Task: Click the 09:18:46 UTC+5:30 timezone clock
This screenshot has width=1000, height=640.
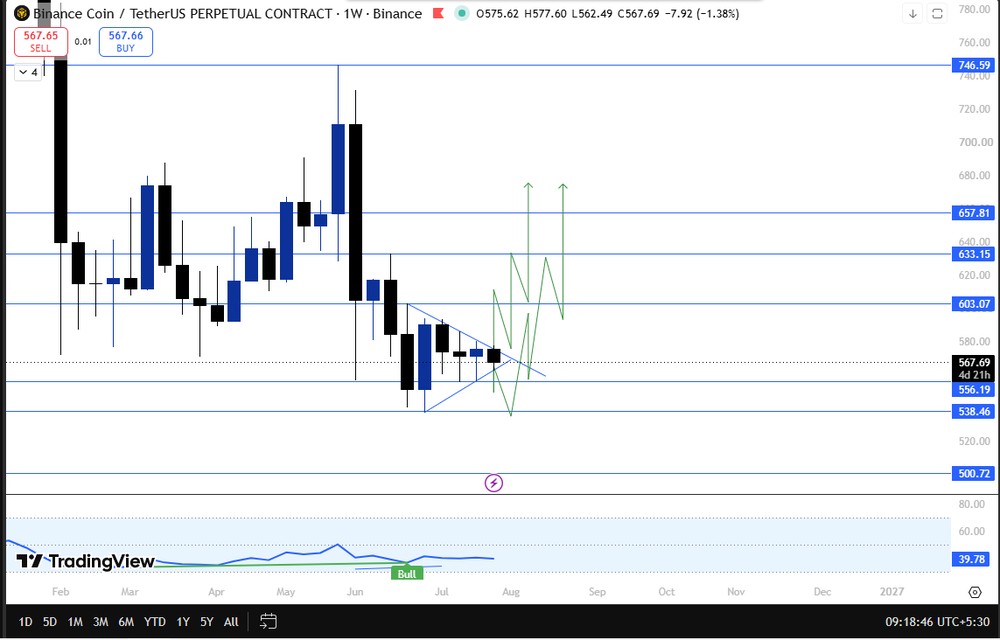Action: [x=937, y=622]
